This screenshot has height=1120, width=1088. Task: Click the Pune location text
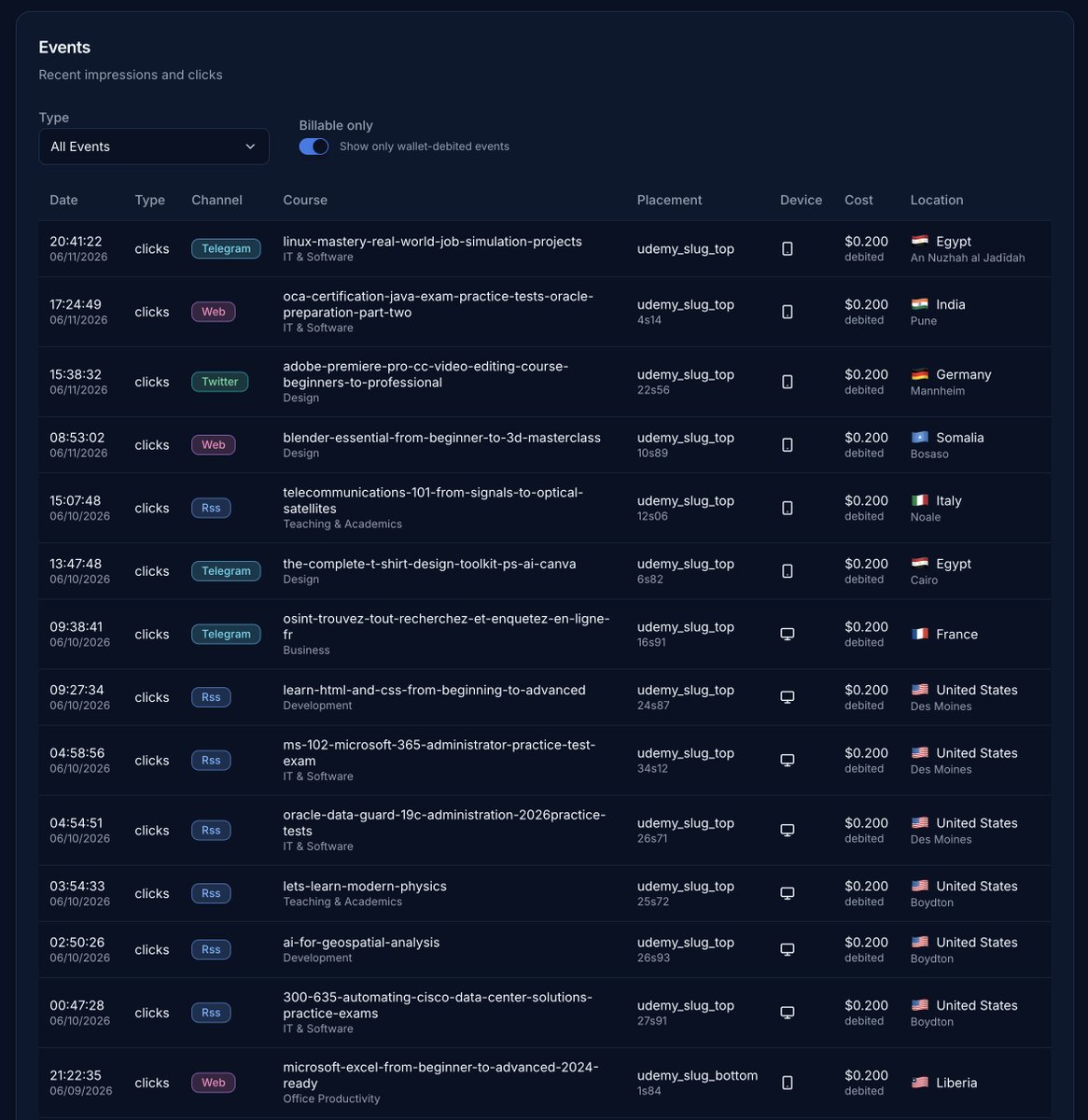pos(924,321)
